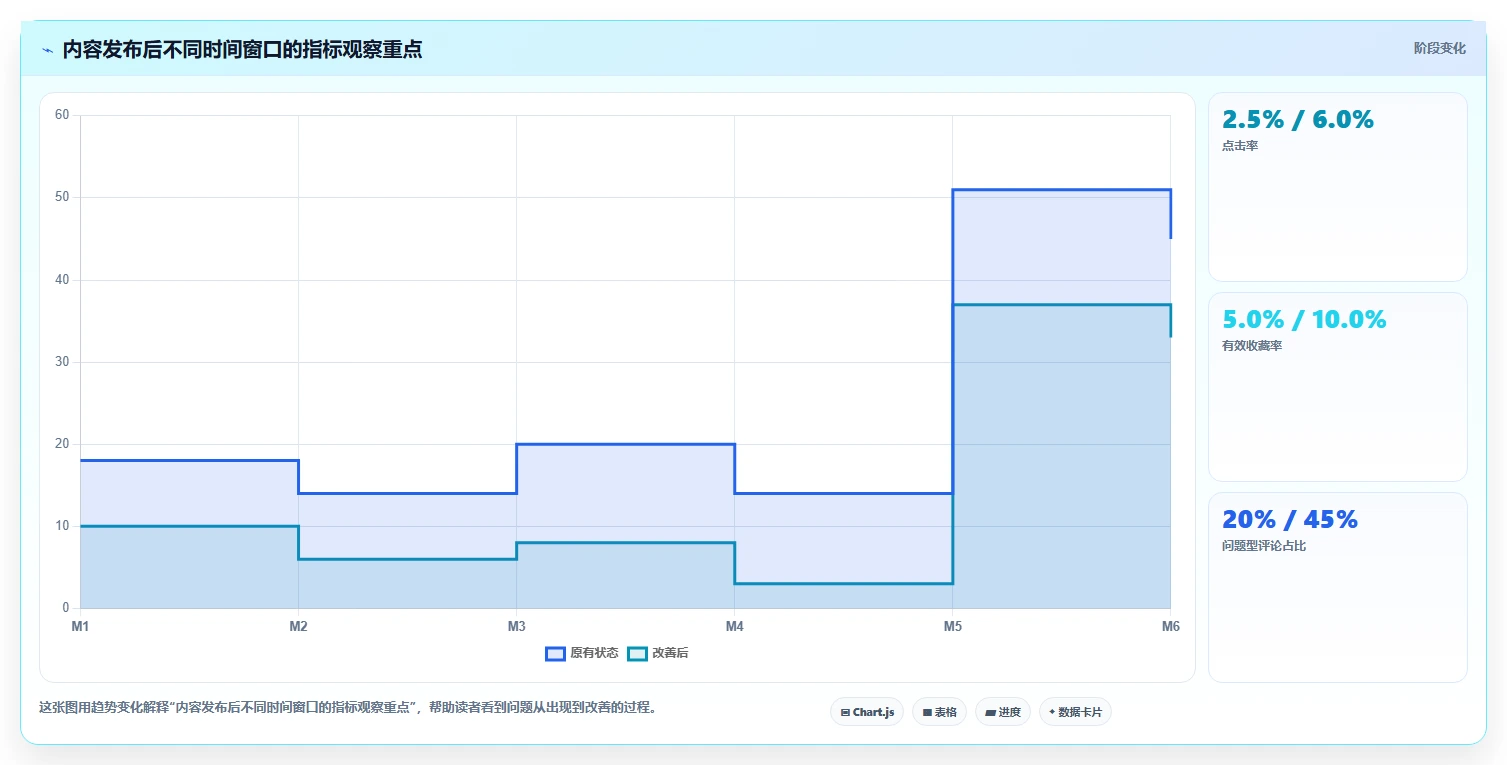Click the y-axis value 40
Viewport: 1507px width, 765px height.
pyautogui.click(x=62, y=280)
